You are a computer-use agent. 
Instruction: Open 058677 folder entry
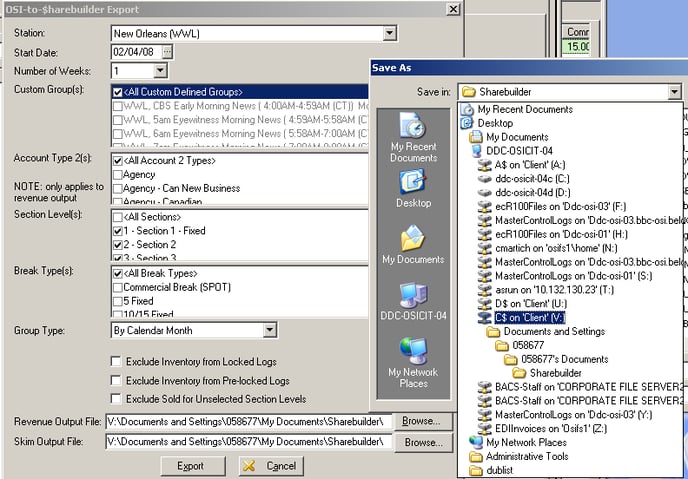tap(520, 345)
